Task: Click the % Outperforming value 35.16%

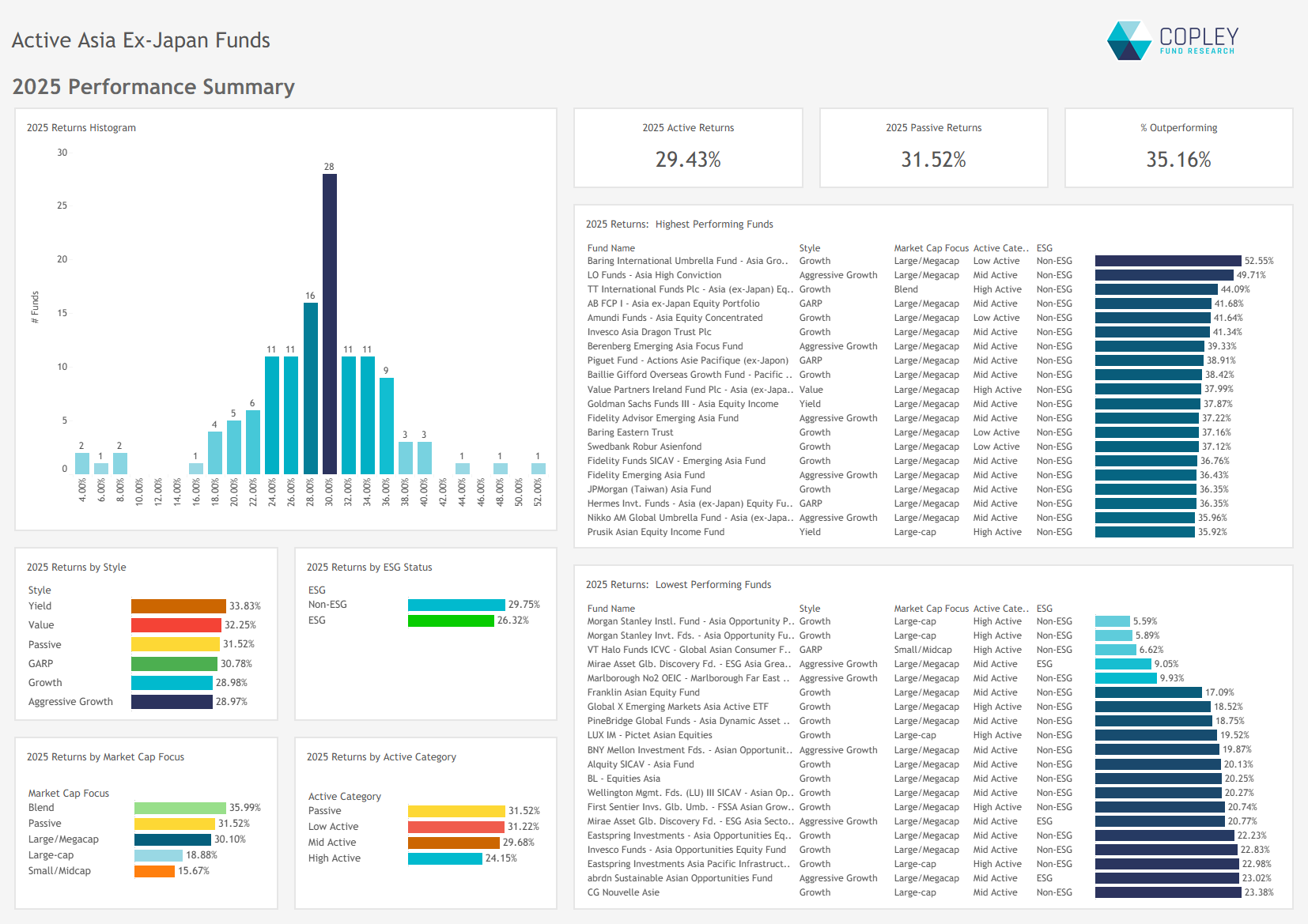Action: (1178, 160)
